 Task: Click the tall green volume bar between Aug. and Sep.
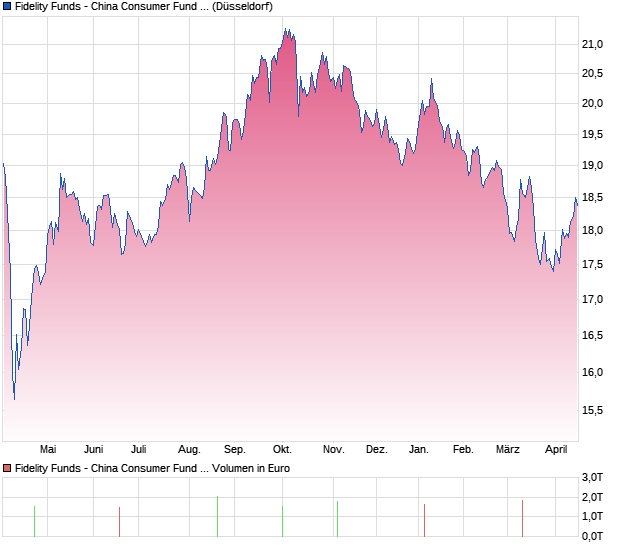[217, 517]
